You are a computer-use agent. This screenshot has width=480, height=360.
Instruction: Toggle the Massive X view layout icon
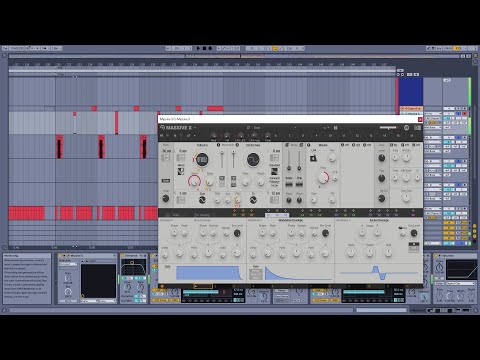click(417, 128)
